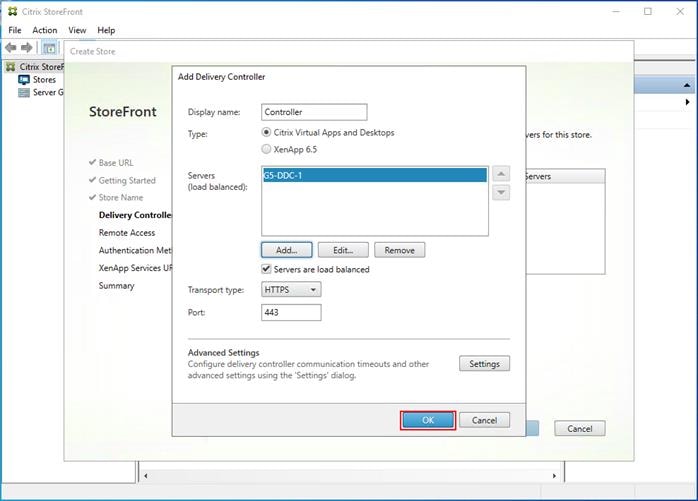Open the Stores node in tree
The height and width of the screenshot is (501, 698).
point(37,80)
